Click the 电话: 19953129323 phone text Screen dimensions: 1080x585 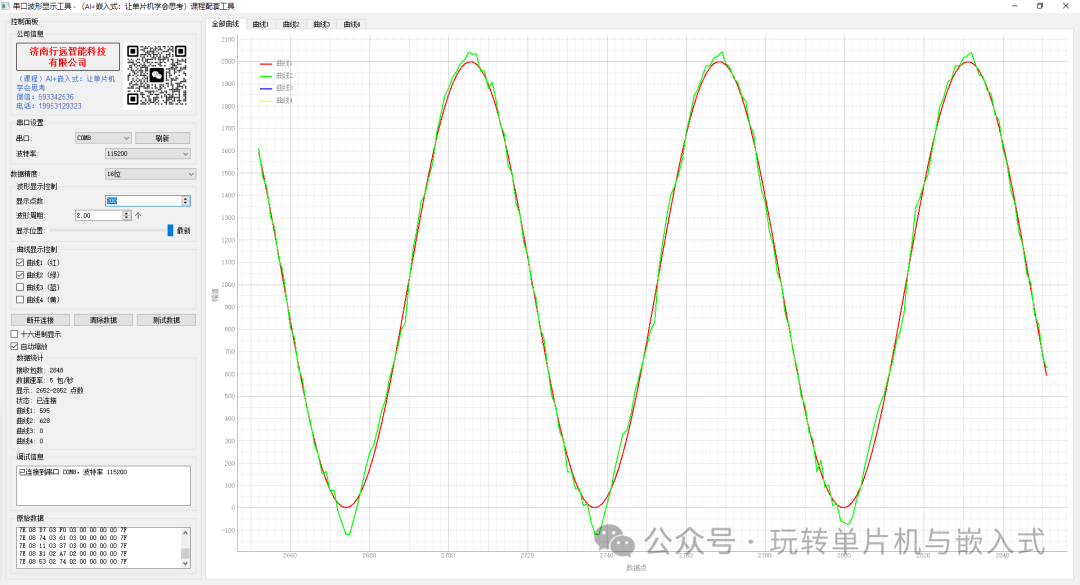49,106
